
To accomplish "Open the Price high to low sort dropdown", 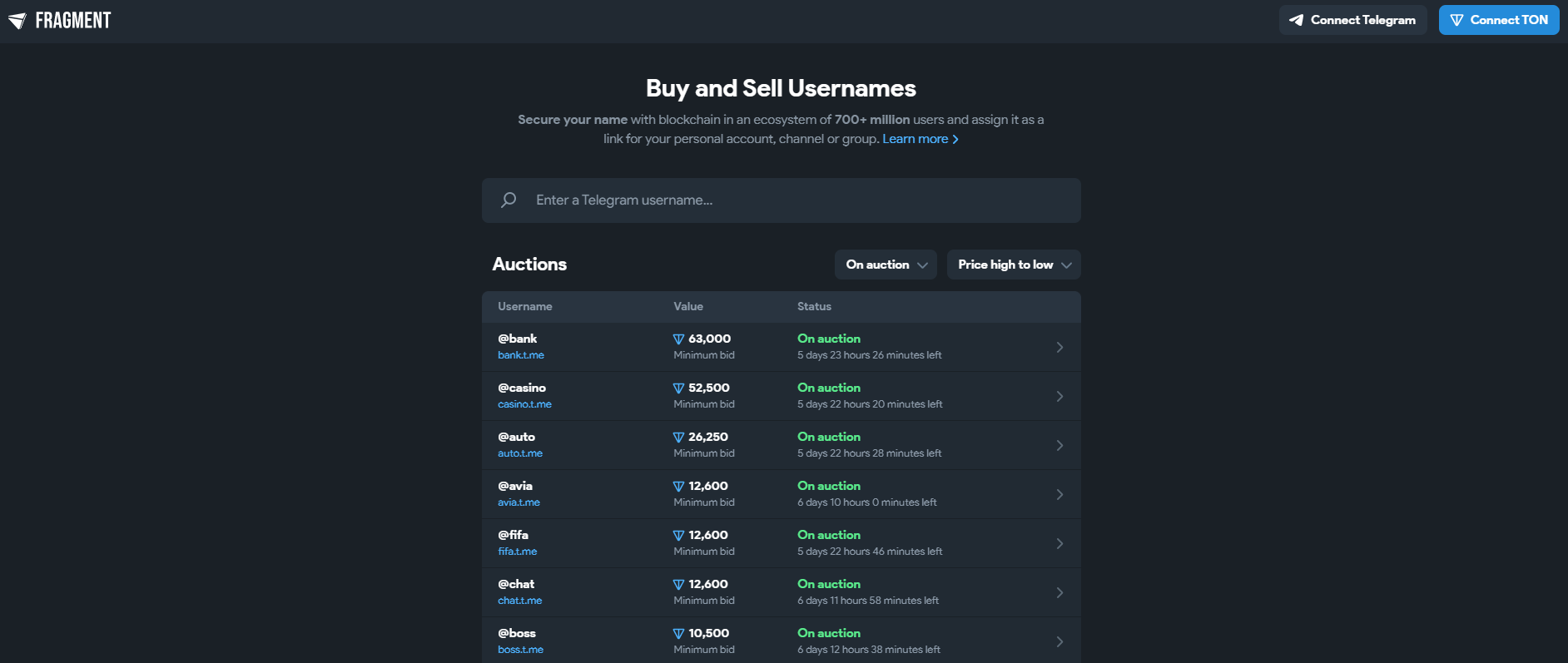I will point(1014,265).
